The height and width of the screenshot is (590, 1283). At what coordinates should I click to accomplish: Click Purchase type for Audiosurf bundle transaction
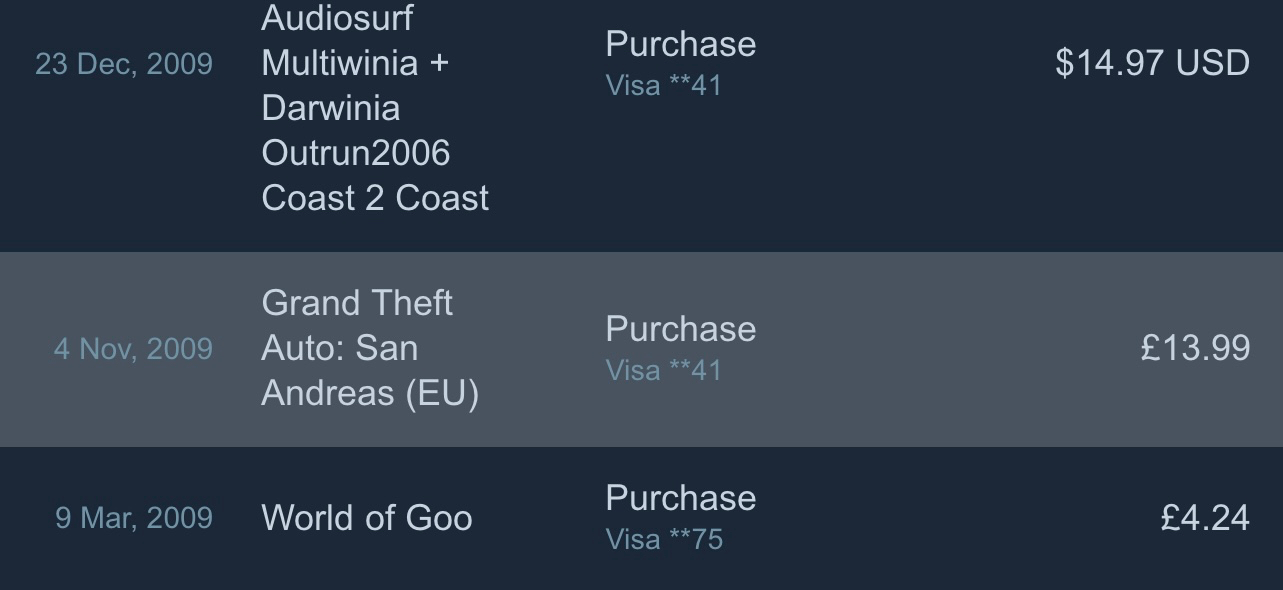coord(680,44)
